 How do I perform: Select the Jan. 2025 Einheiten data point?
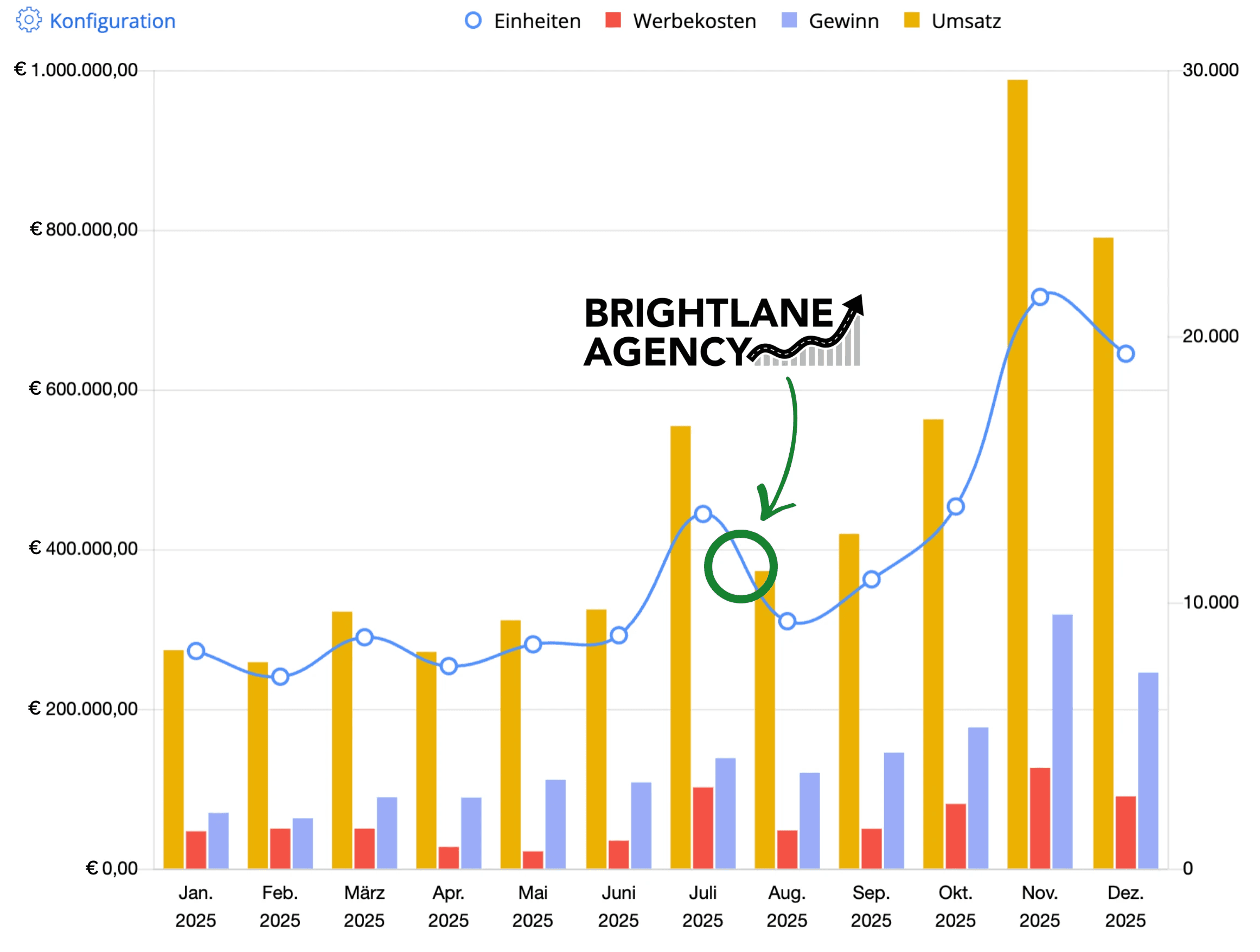tap(196, 651)
